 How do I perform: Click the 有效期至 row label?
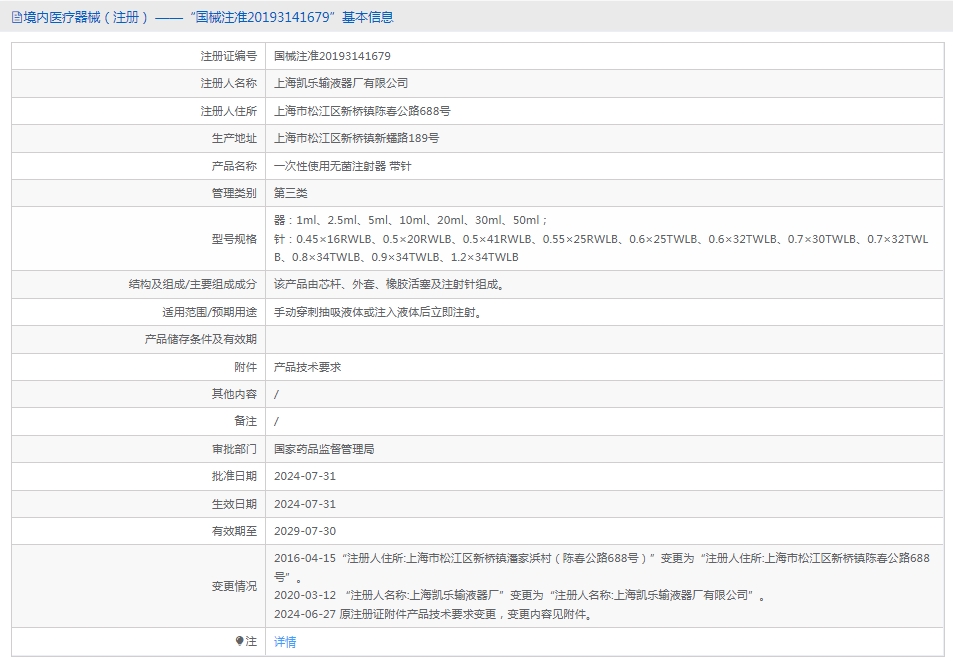(234, 531)
